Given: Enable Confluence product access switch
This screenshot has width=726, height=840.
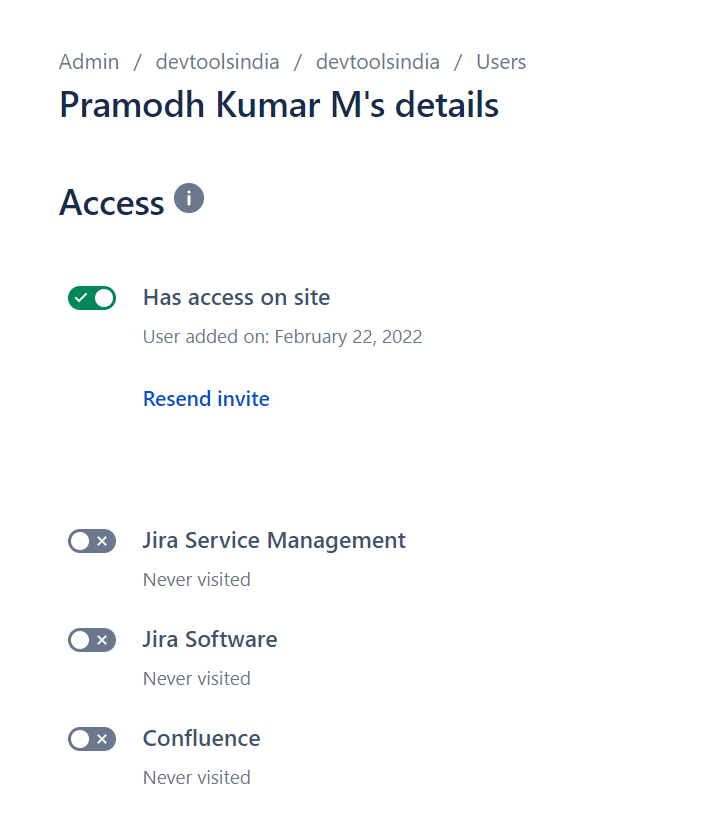Looking at the screenshot, I should tap(92, 739).
